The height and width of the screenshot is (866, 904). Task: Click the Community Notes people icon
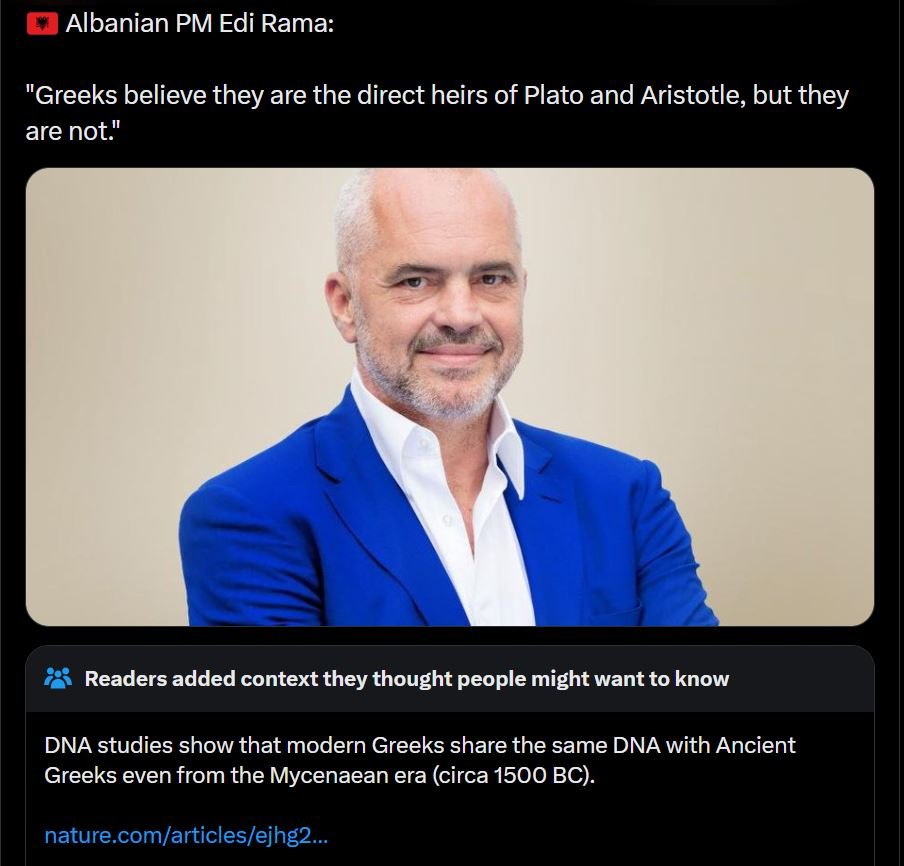point(58,679)
